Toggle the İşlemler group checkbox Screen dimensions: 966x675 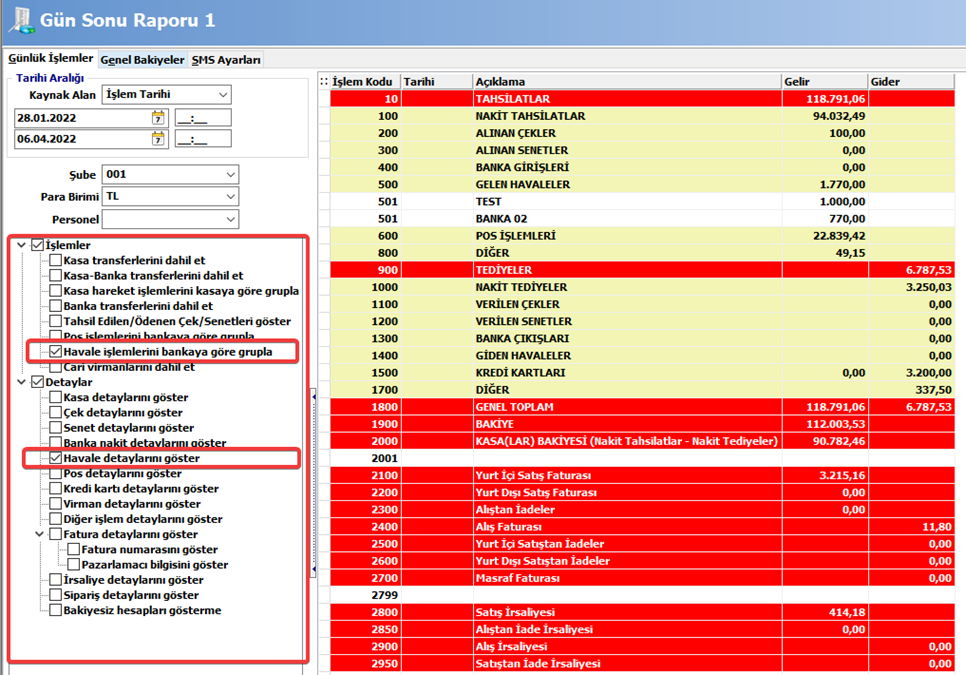pyautogui.click(x=38, y=245)
